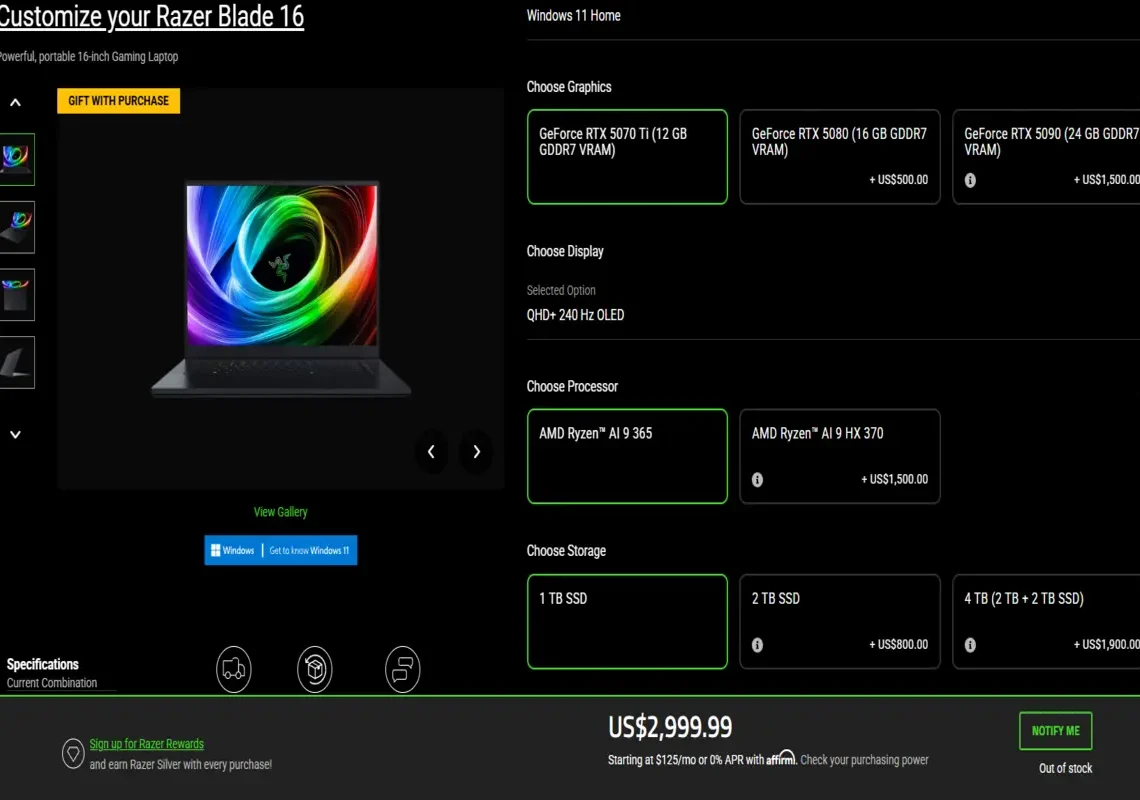This screenshot has height=800, width=1140.
Task: Go to next laptop image arrow
Action: click(476, 452)
